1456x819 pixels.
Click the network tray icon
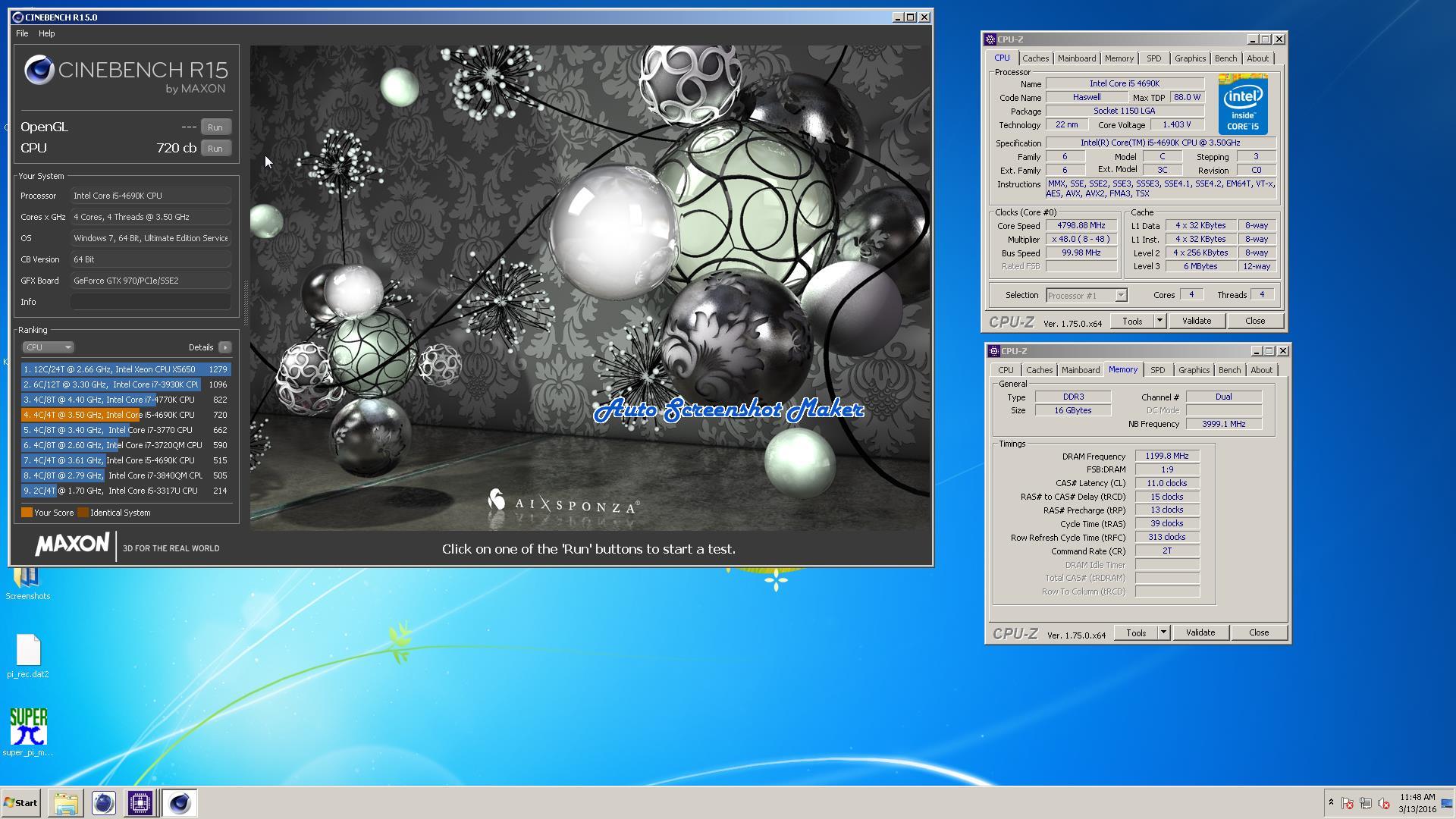click(x=1366, y=803)
